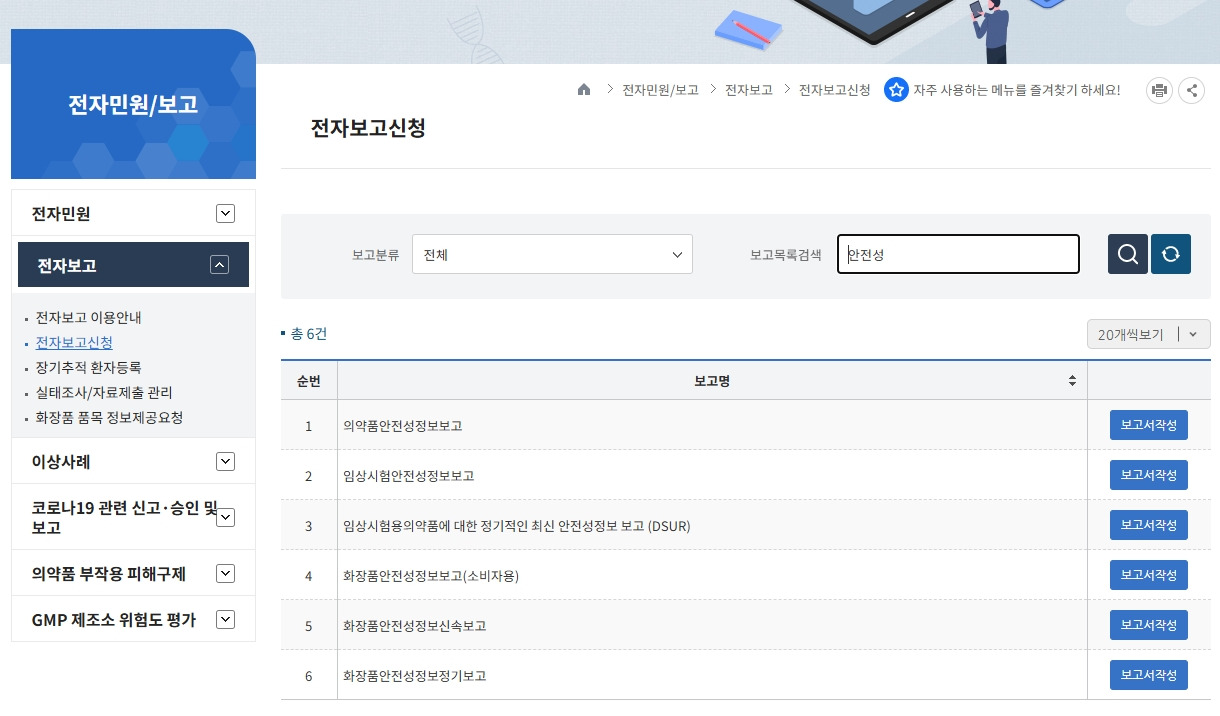
Task: Click the home icon in the breadcrumb
Action: tap(584, 89)
